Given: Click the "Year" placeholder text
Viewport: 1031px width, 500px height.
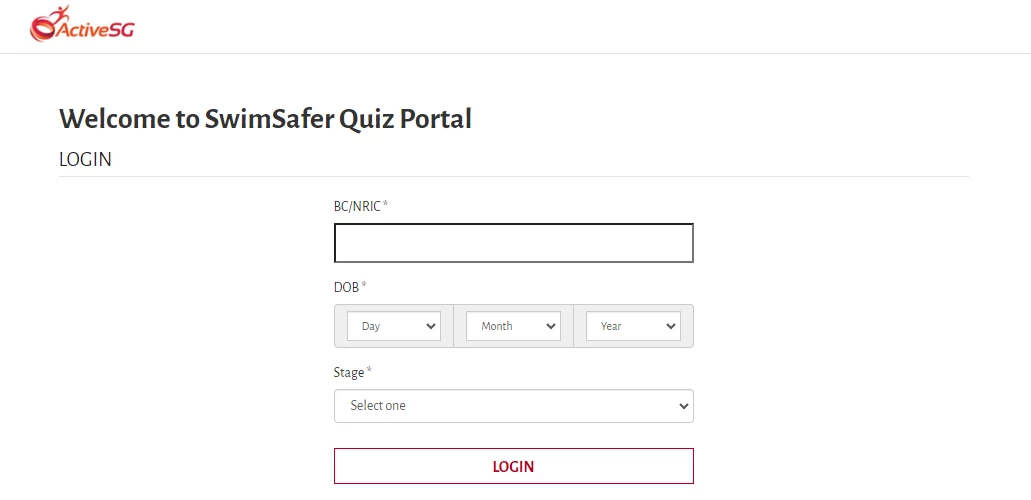Looking at the screenshot, I should coord(611,326).
